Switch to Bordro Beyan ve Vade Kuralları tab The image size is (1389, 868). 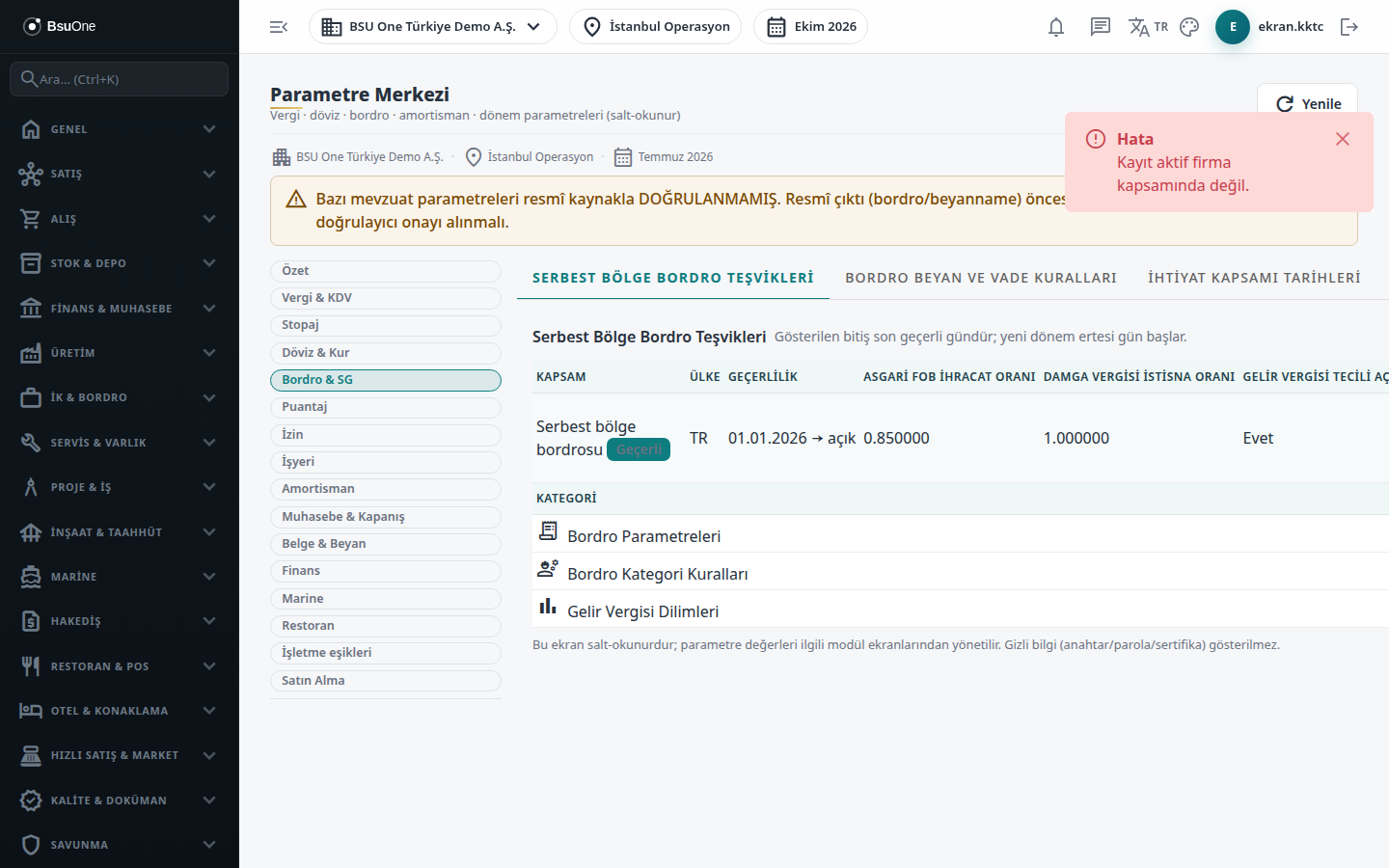[981, 278]
